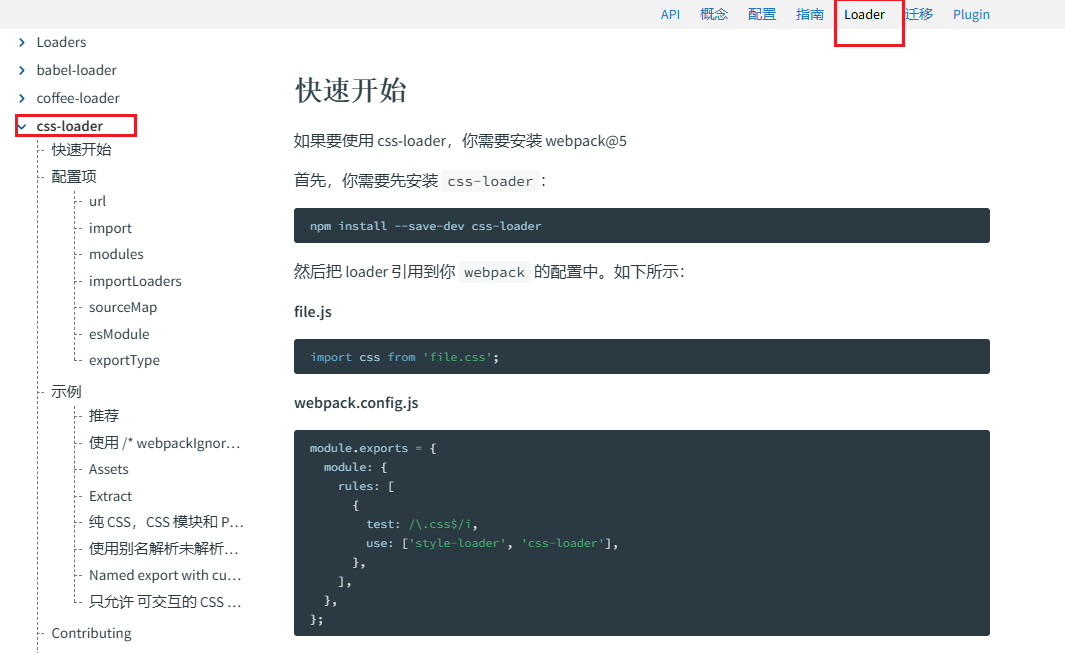Open 纯 CSS，CSS 模块和 P… link
This screenshot has width=1065, height=653.
[166, 522]
